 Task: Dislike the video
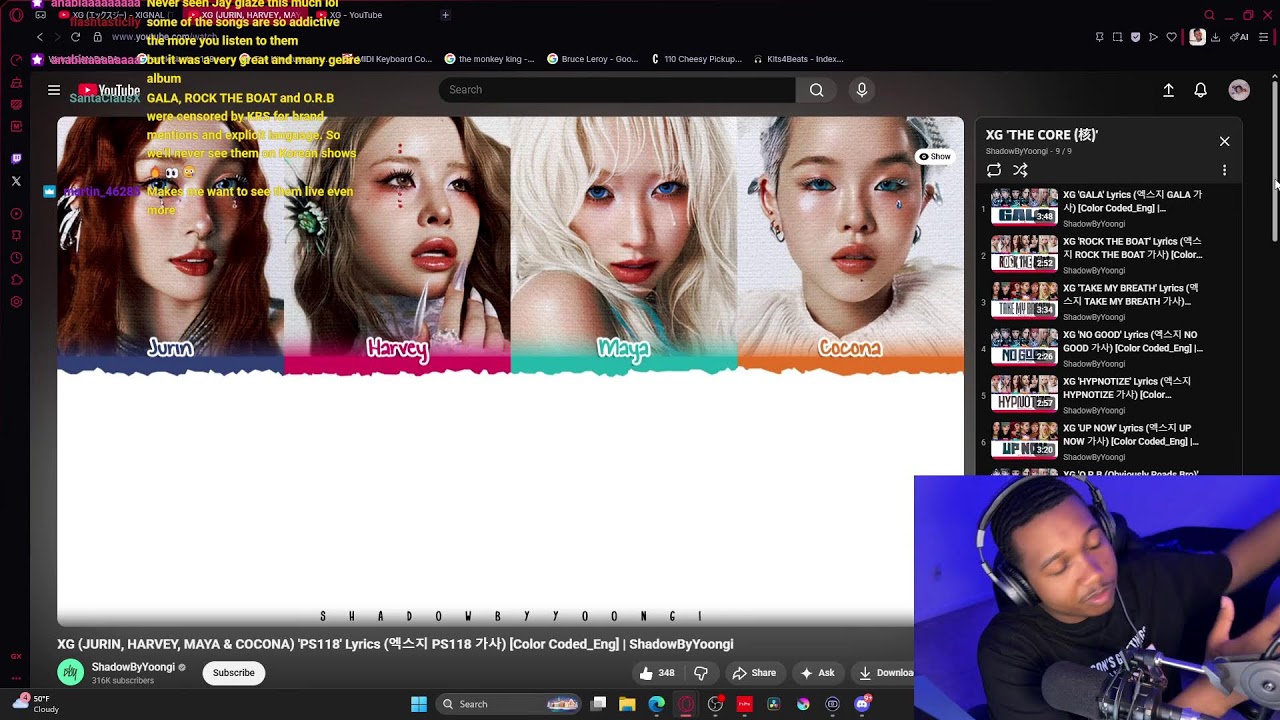pos(701,673)
